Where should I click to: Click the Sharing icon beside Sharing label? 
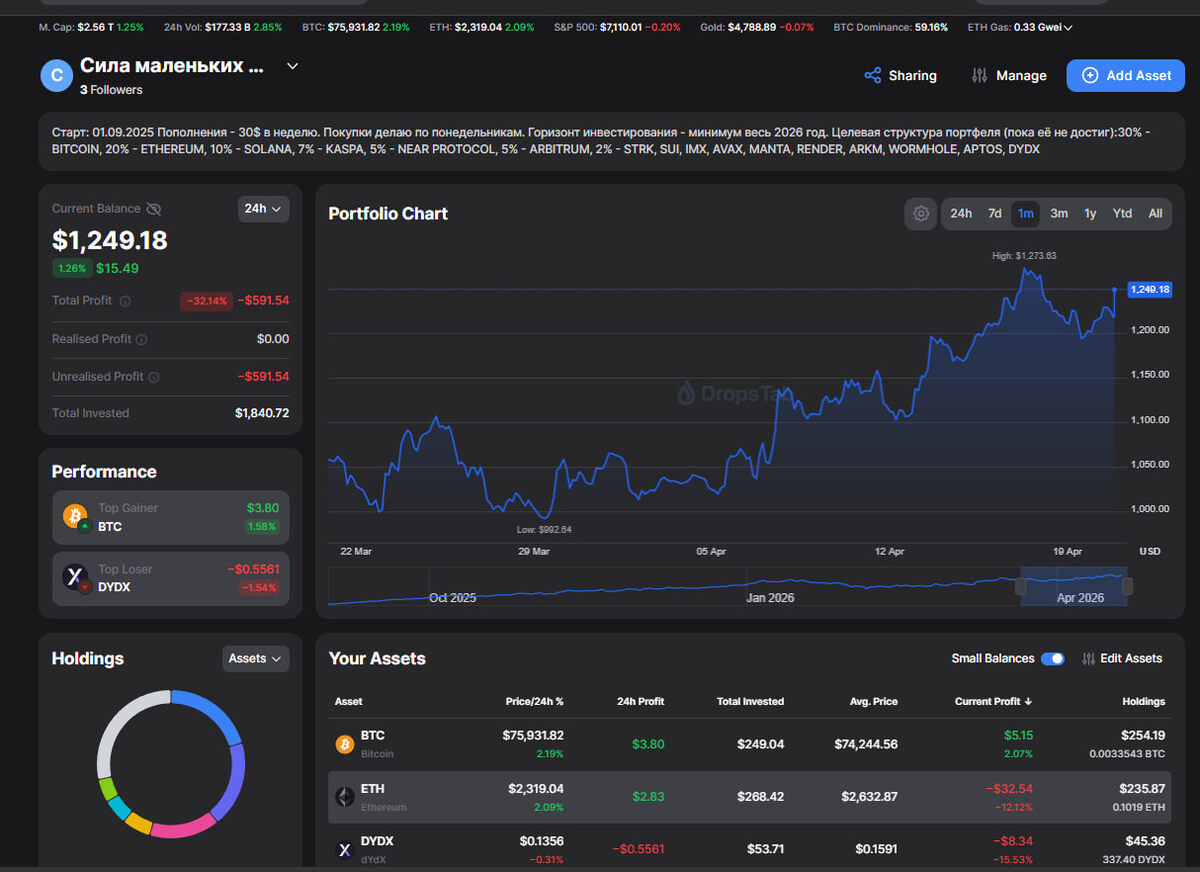pyautogui.click(x=873, y=75)
